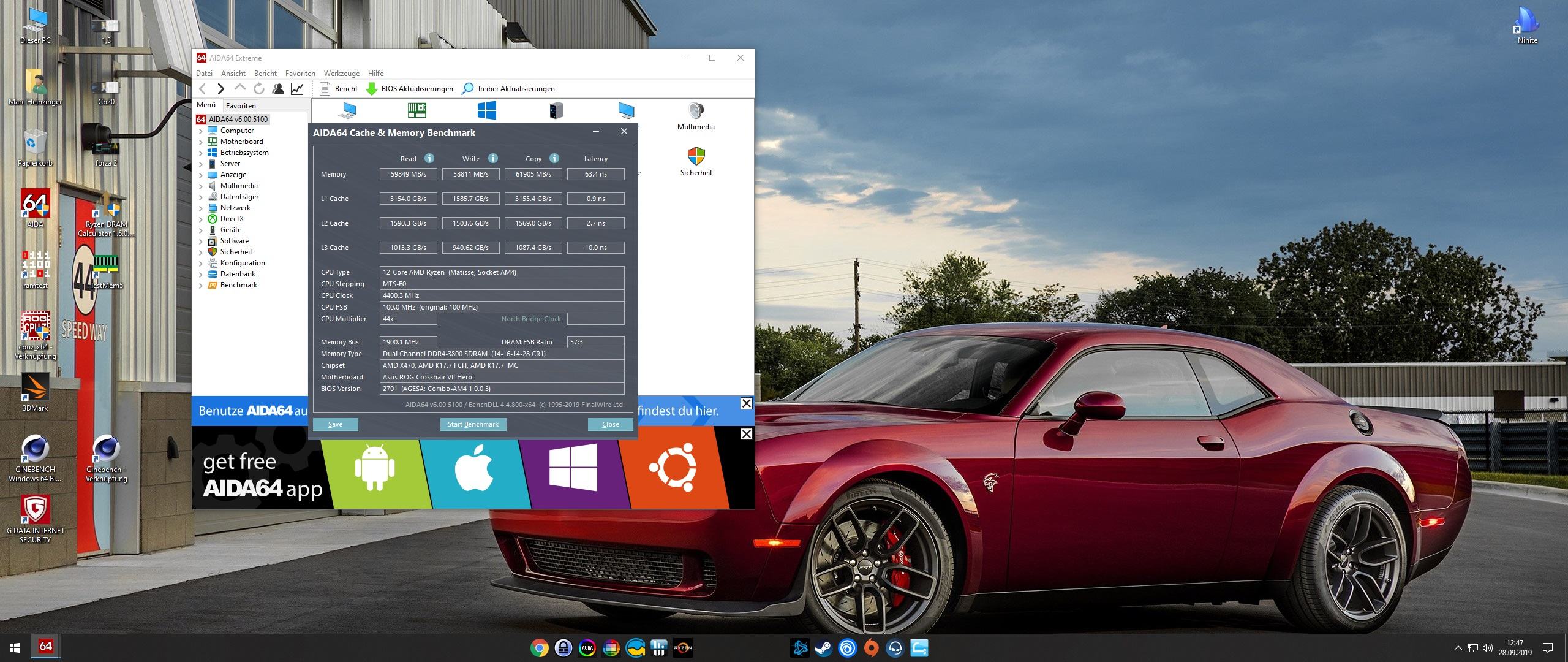Click Save in benchmark dialog

point(335,424)
